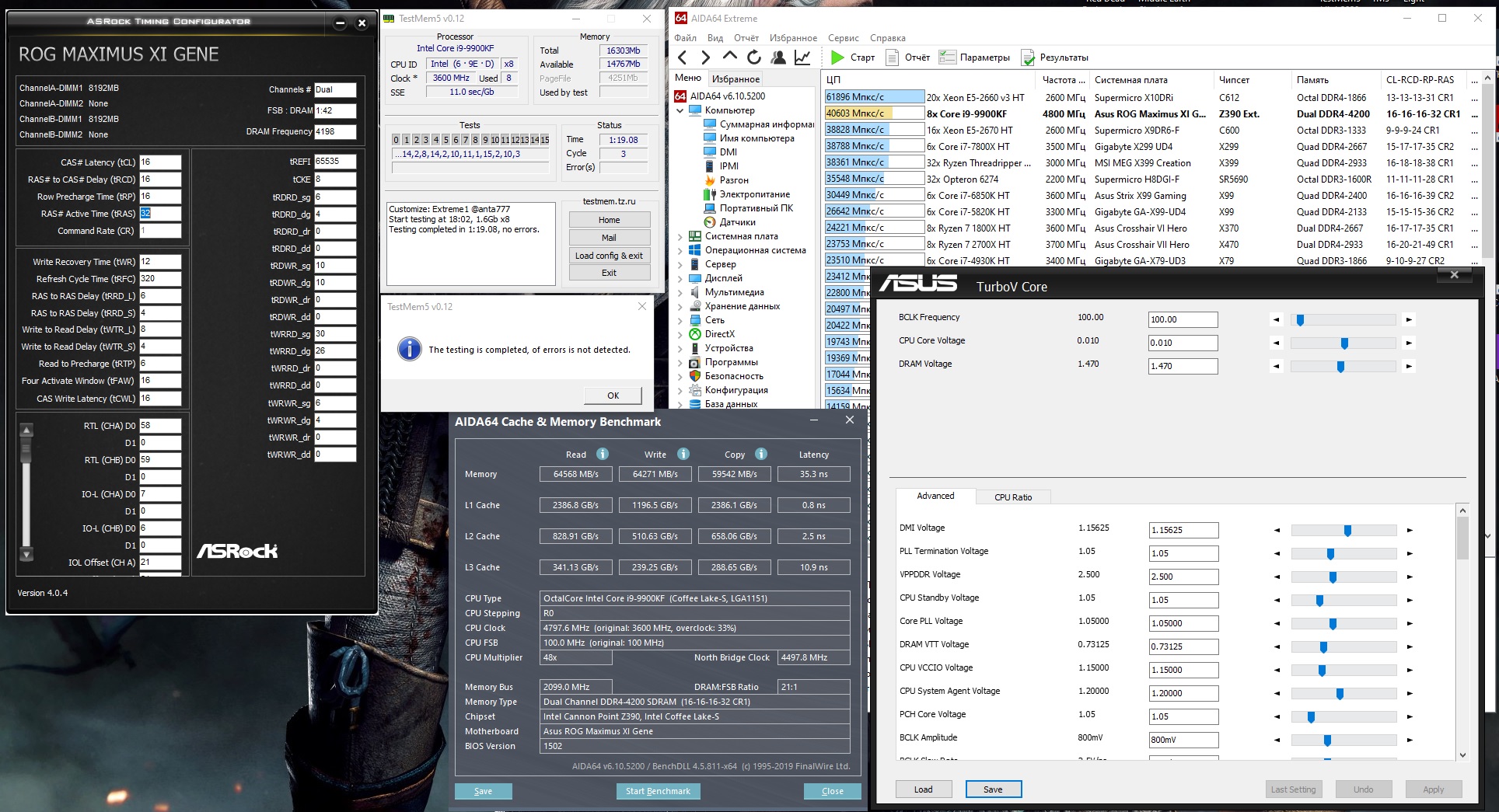Increase CPU Core Voltage with right arrow
1499x812 pixels.
[1409, 343]
